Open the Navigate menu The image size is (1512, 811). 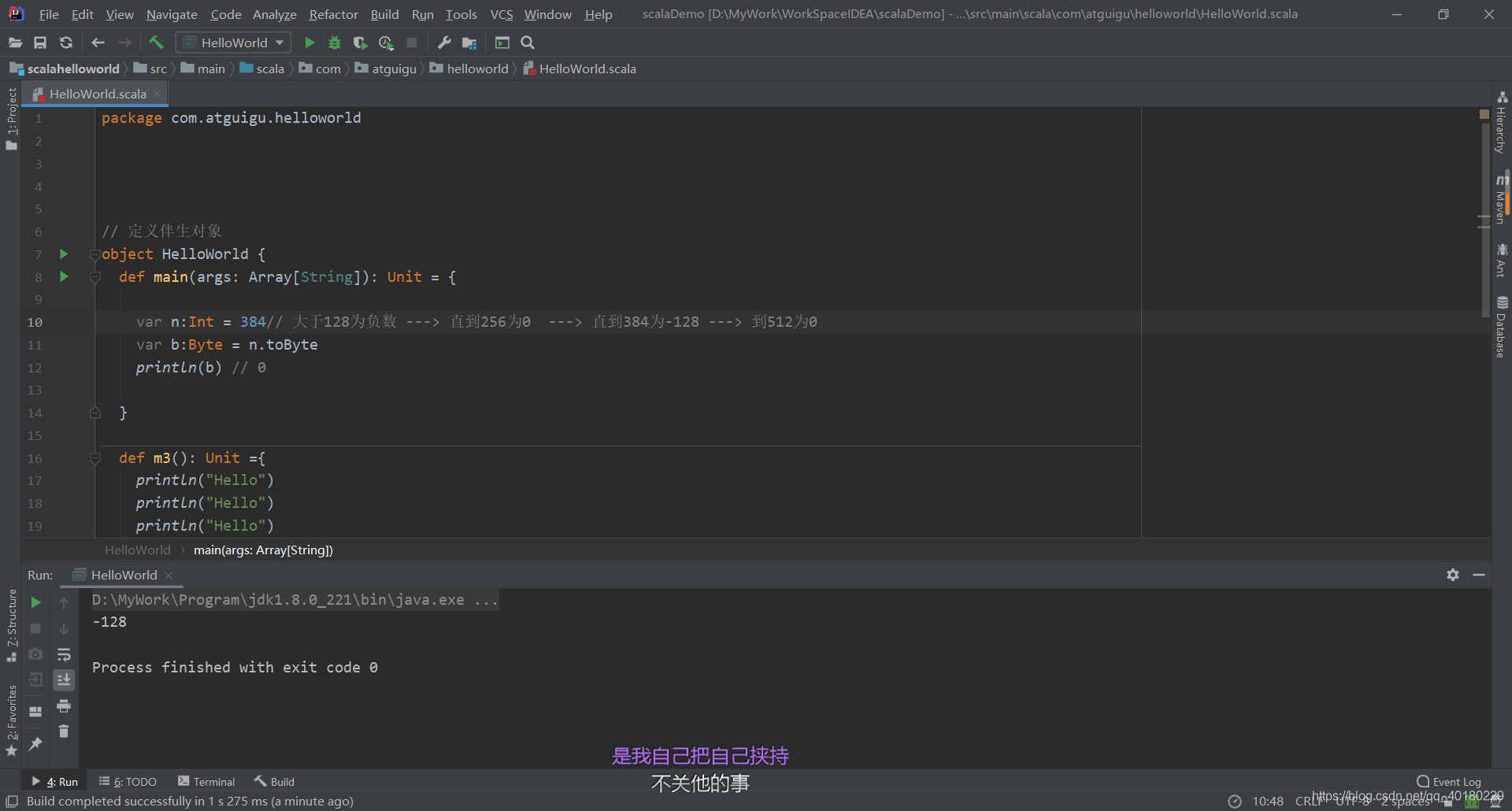pyautogui.click(x=172, y=14)
